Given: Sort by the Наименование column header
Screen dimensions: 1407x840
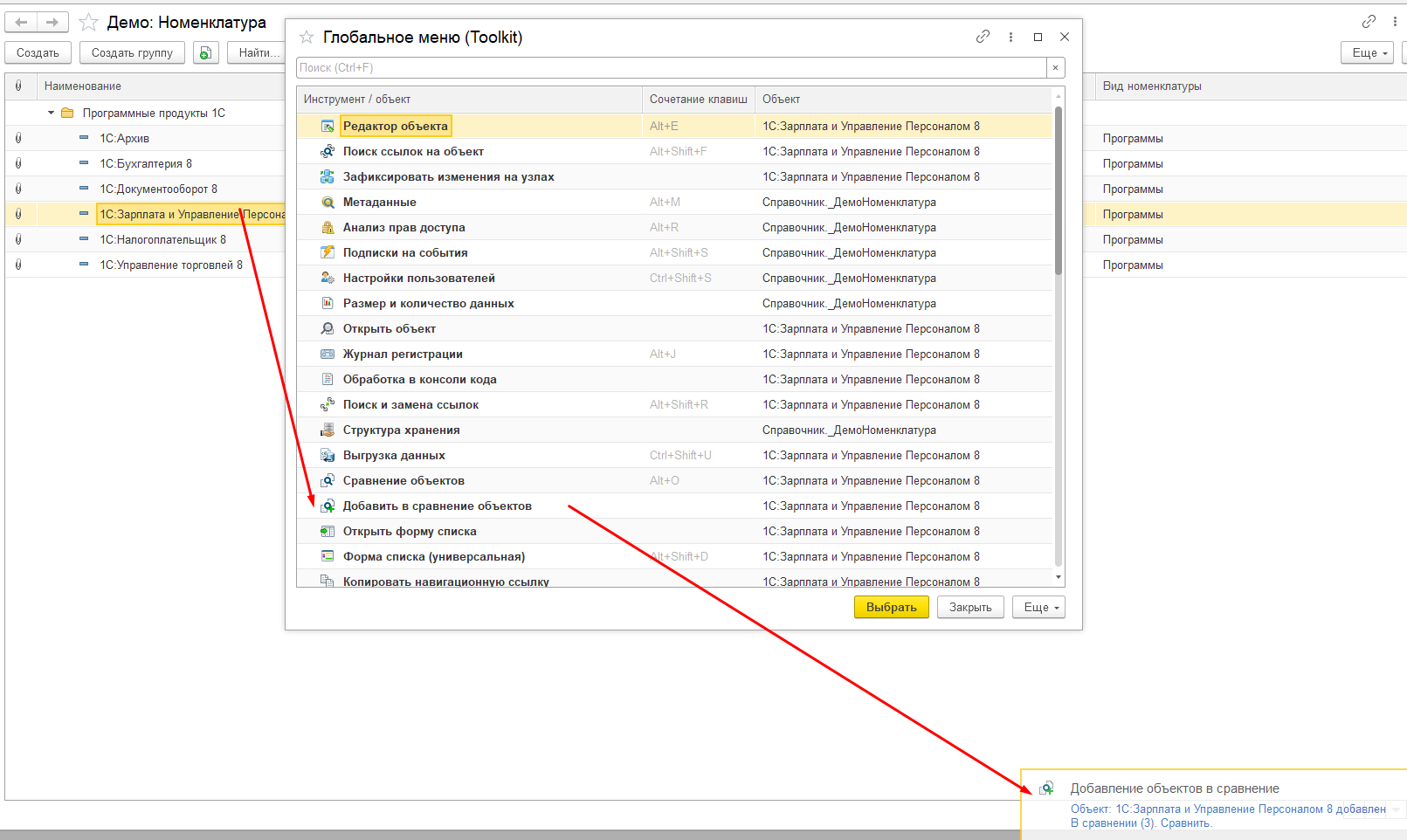Looking at the screenshot, I should (162, 86).
